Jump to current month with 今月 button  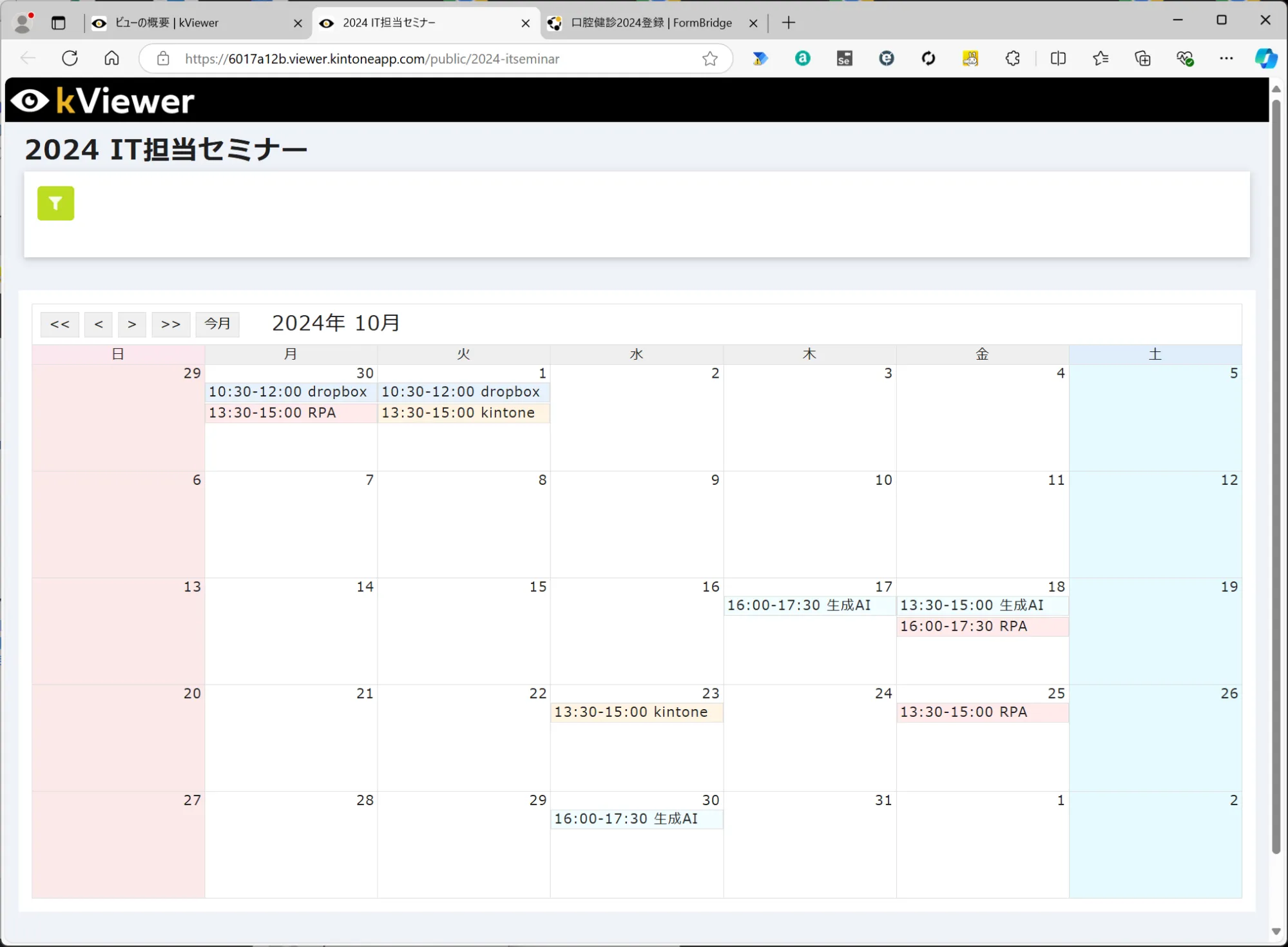point(217,324)
